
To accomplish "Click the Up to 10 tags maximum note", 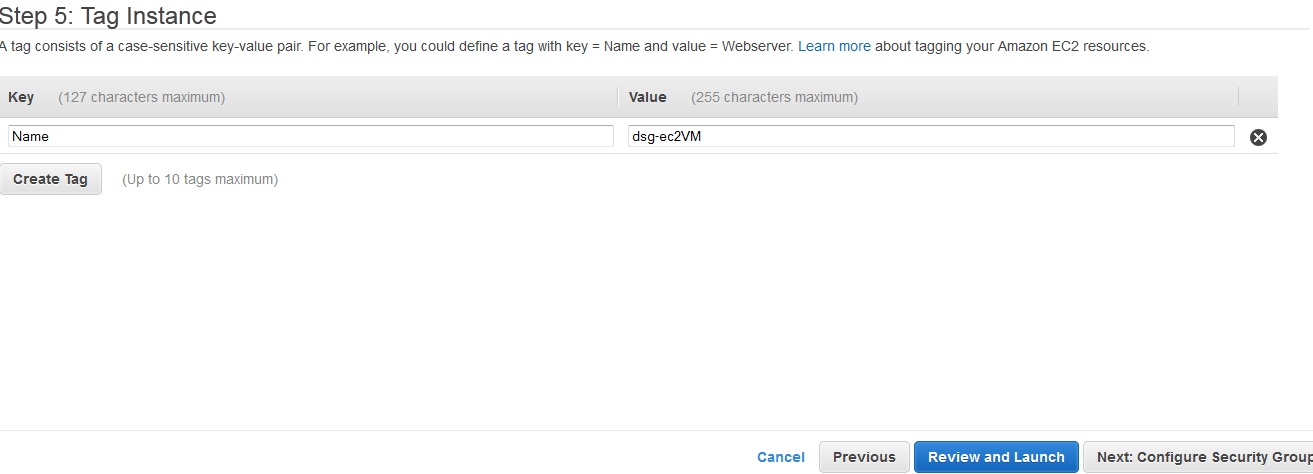I will pos(200,179).
